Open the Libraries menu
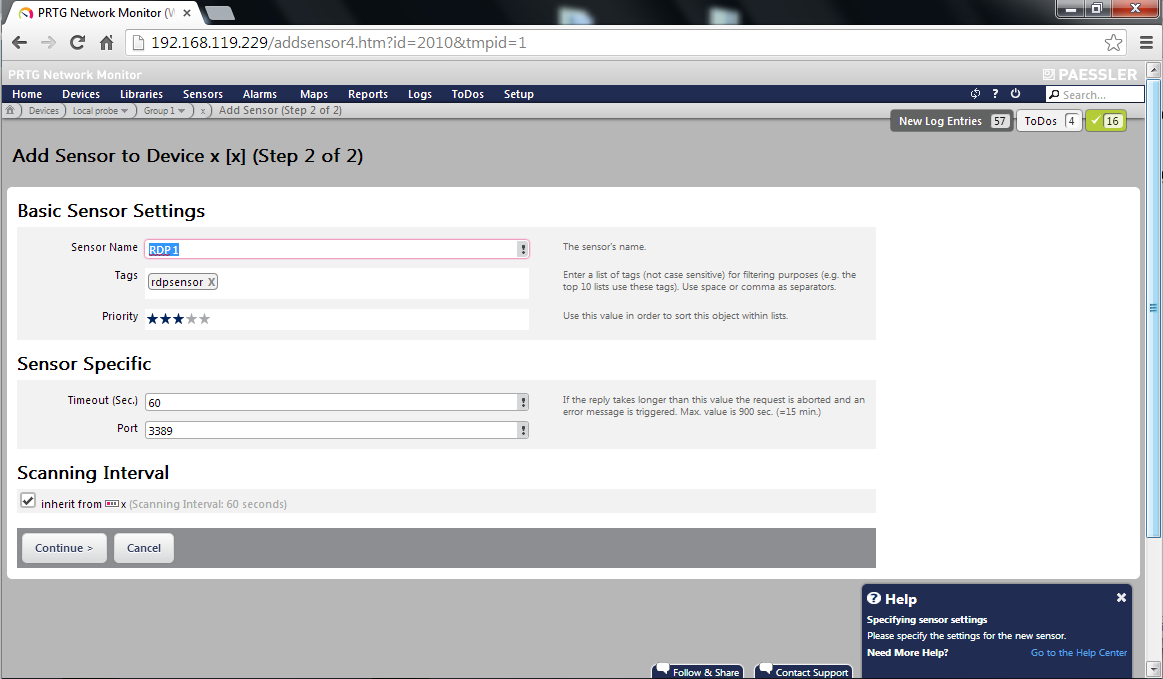1163x679 pixels. click(141, 94)
